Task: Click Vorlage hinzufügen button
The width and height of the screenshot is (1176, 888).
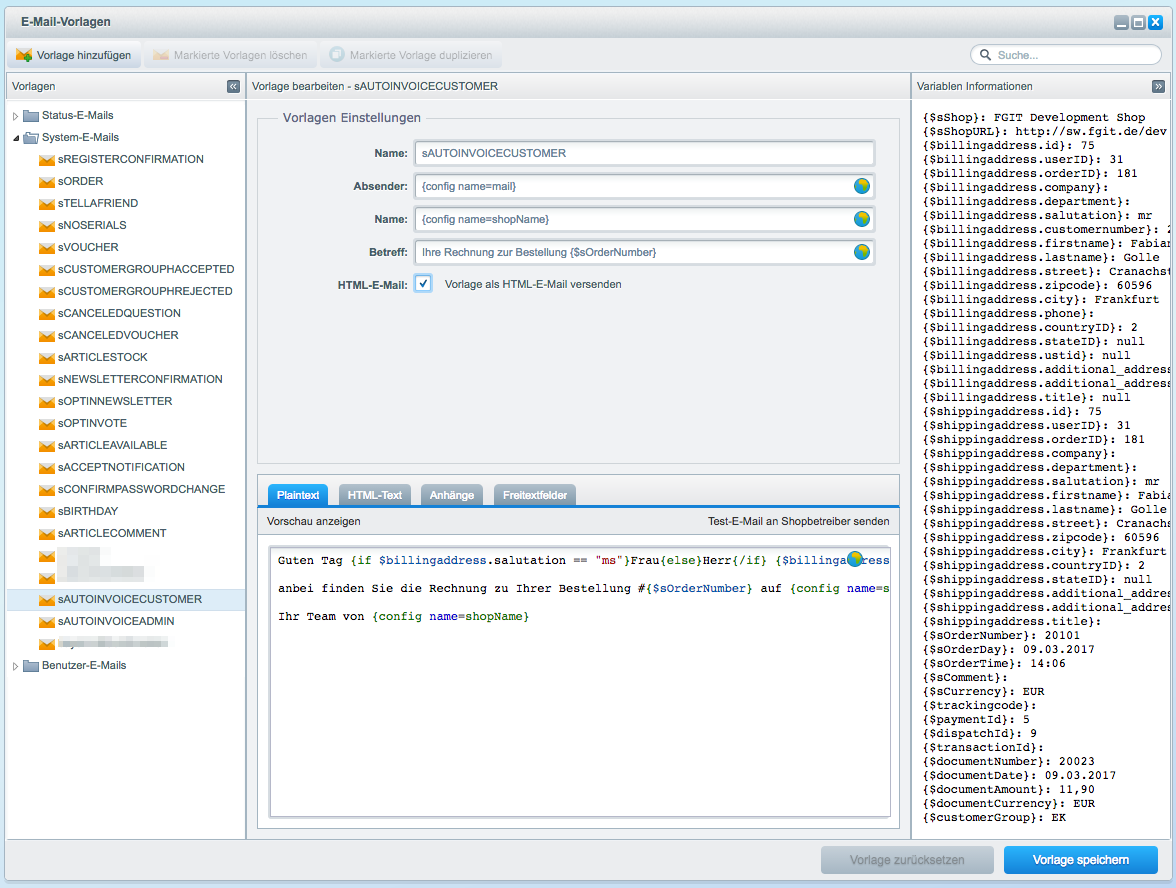Action: 74,55
